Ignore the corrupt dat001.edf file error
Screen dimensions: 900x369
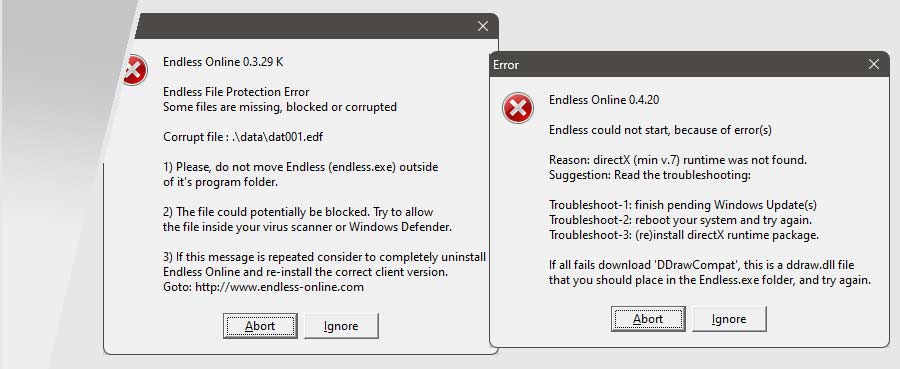pyautogui.click(x=341, y=326)
